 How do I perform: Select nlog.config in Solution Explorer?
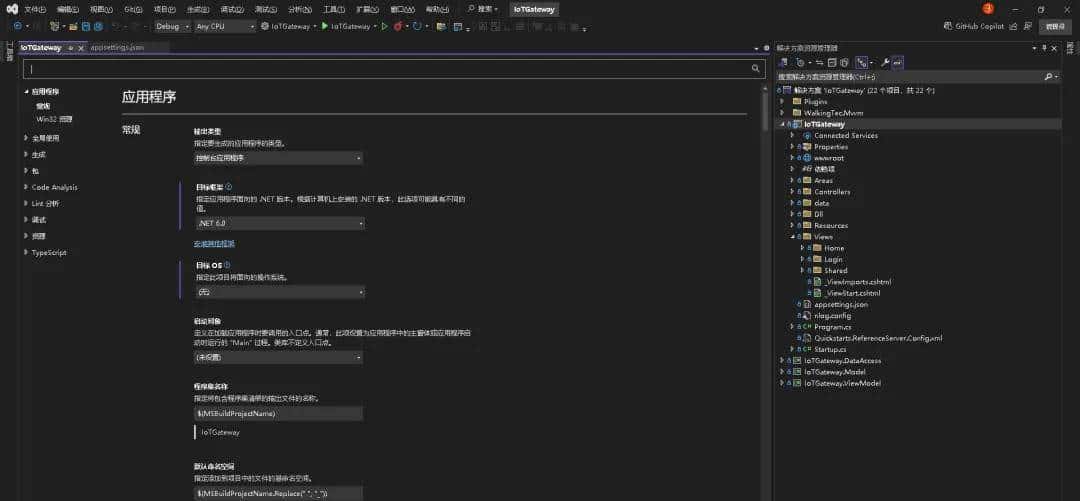(x=832, y=316)
